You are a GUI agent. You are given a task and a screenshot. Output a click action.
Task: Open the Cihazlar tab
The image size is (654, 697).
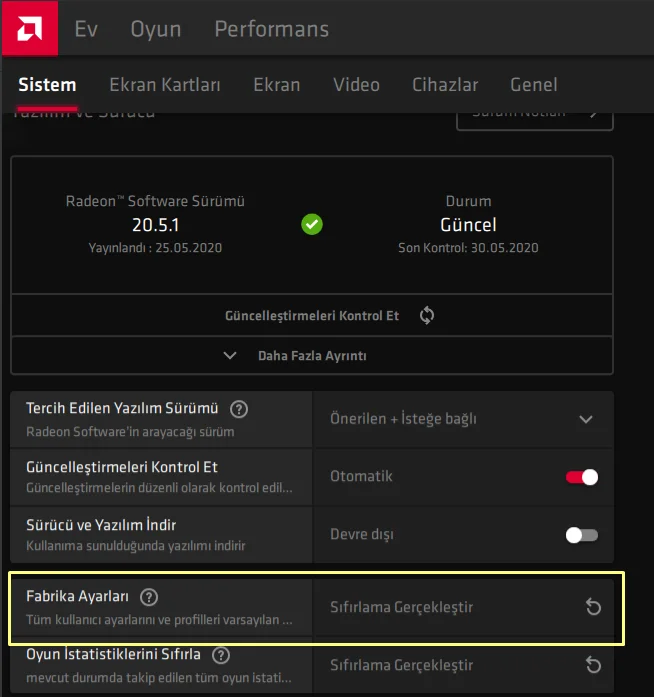(x=445, y=85)
